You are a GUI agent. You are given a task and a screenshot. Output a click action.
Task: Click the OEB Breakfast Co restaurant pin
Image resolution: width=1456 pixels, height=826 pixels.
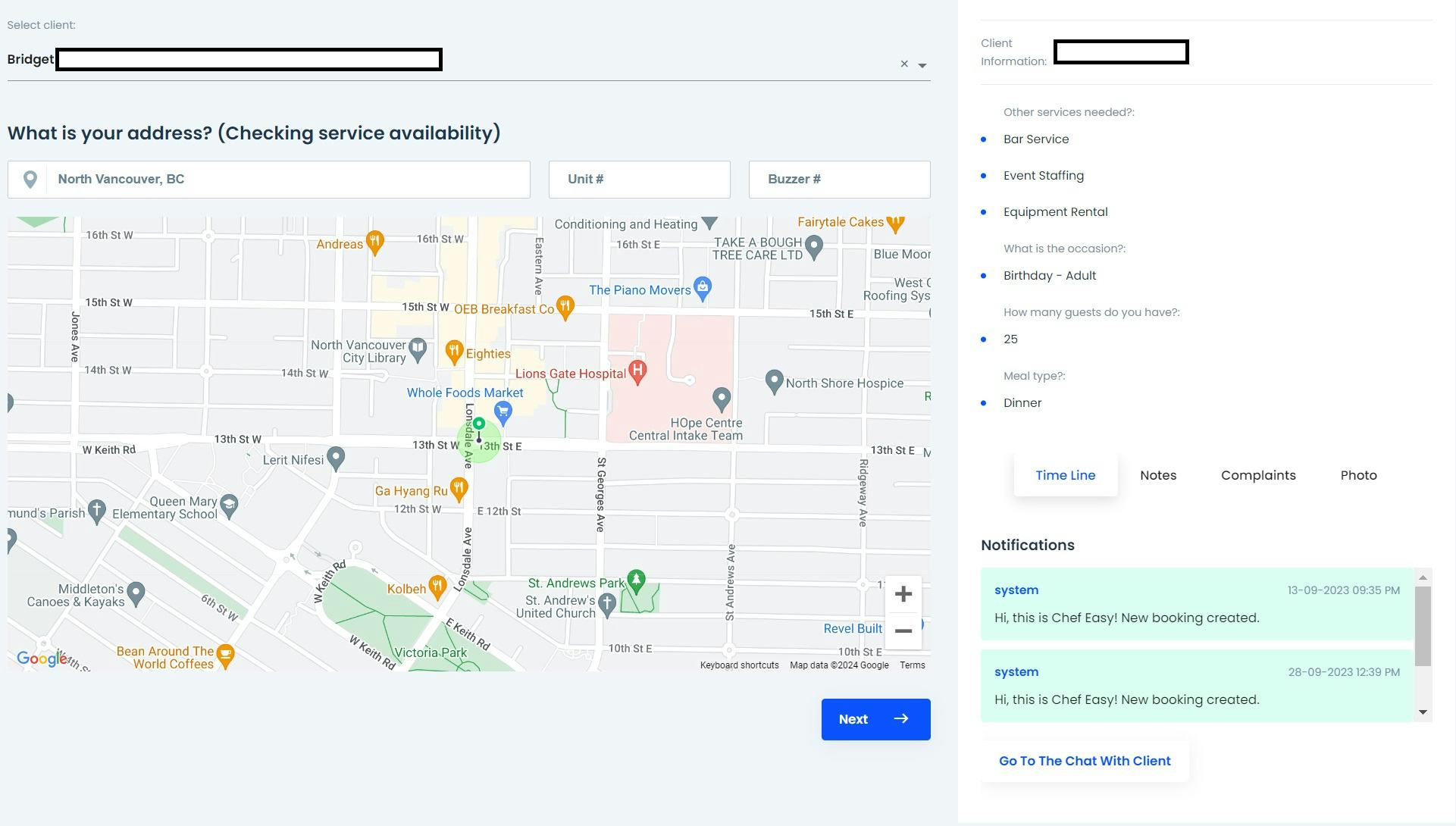[565, 307]
